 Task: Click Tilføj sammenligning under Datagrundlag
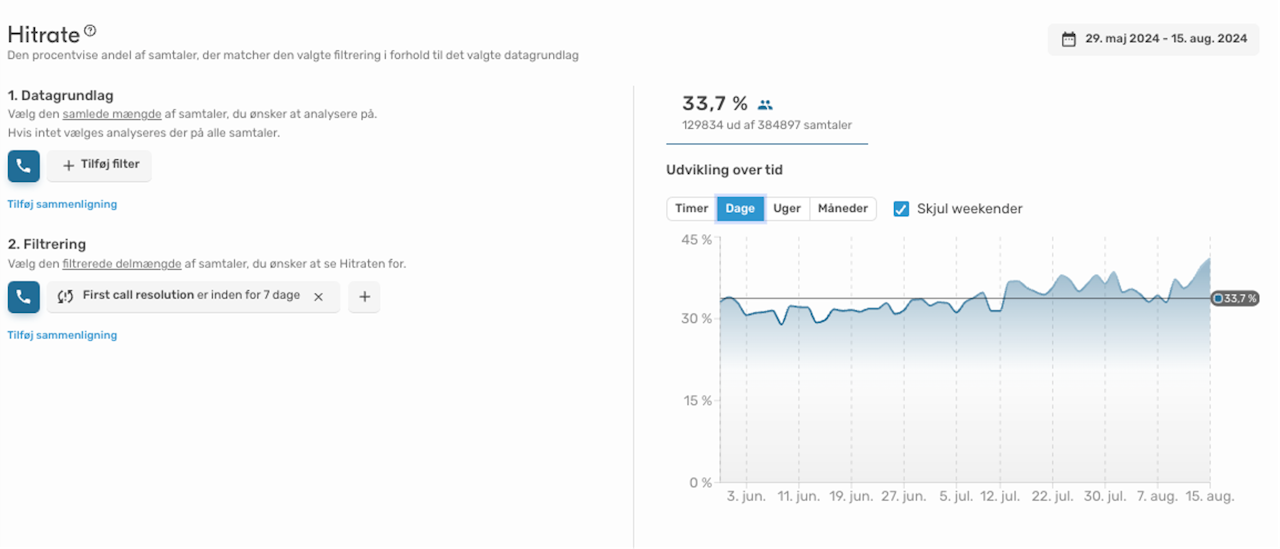(62, 204)
